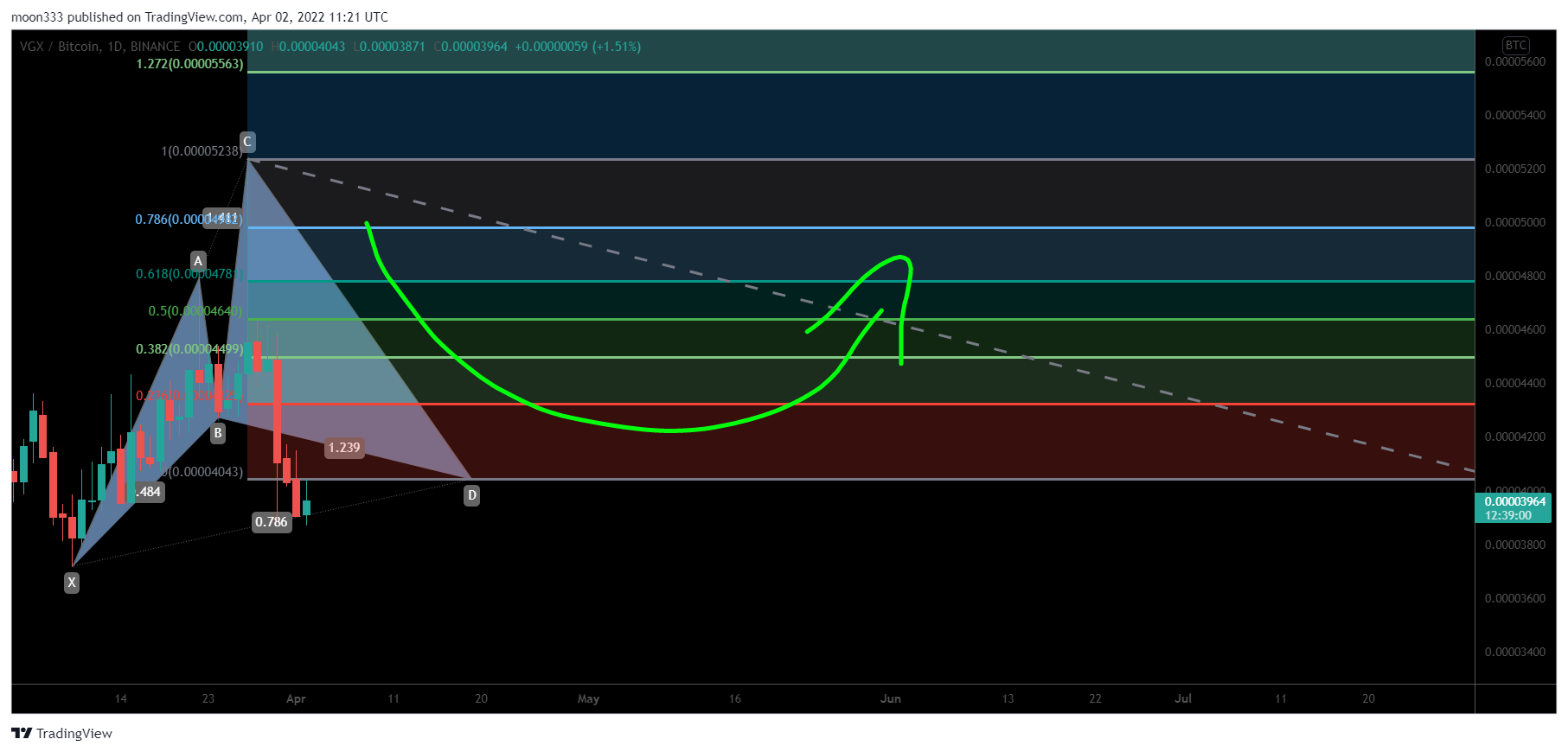Click the close value 0.00003964 in legend
1568x752 pixels.
(473, 47)
